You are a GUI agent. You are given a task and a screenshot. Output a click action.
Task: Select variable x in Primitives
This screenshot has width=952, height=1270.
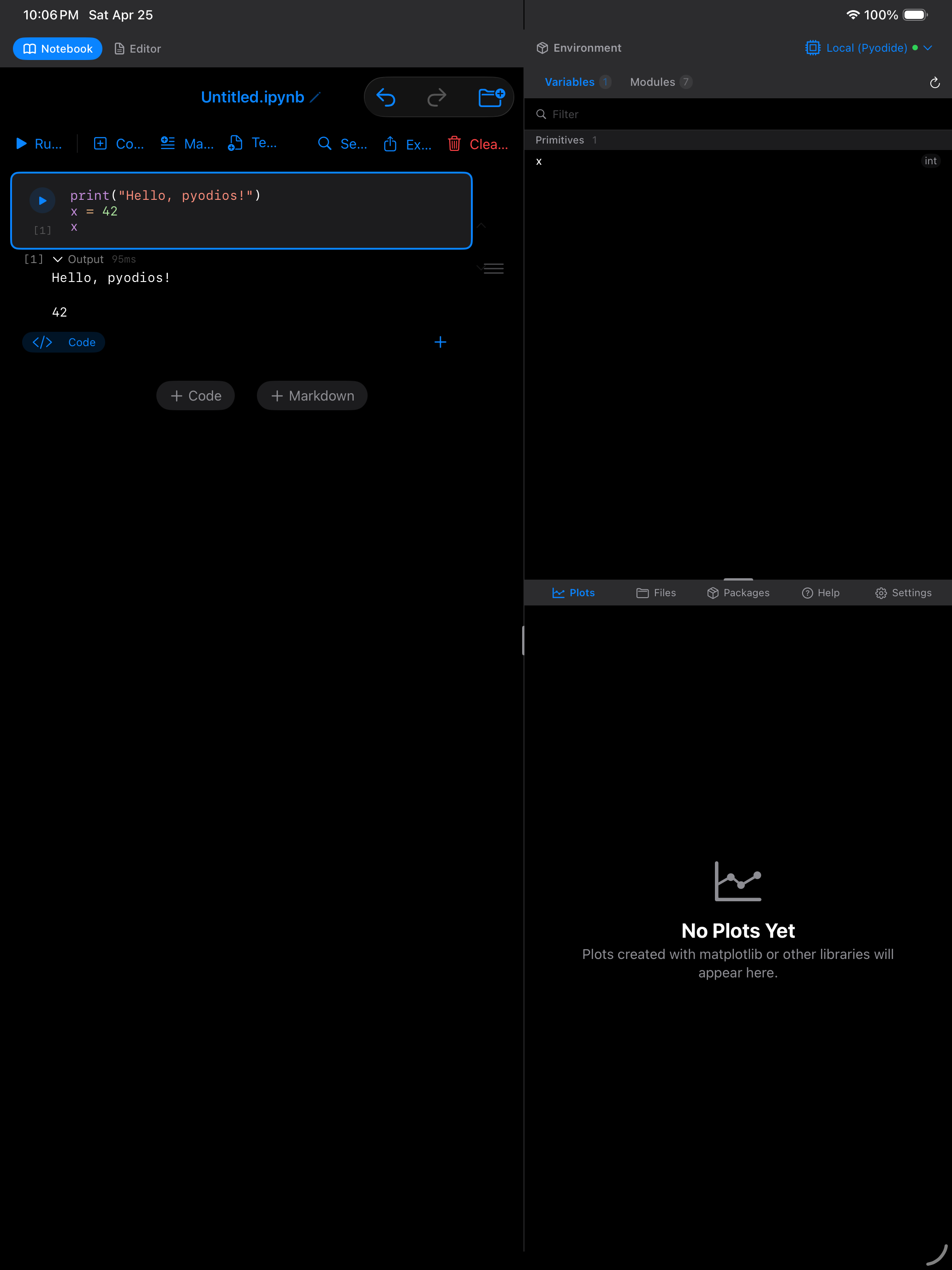[x=539, y=162]
